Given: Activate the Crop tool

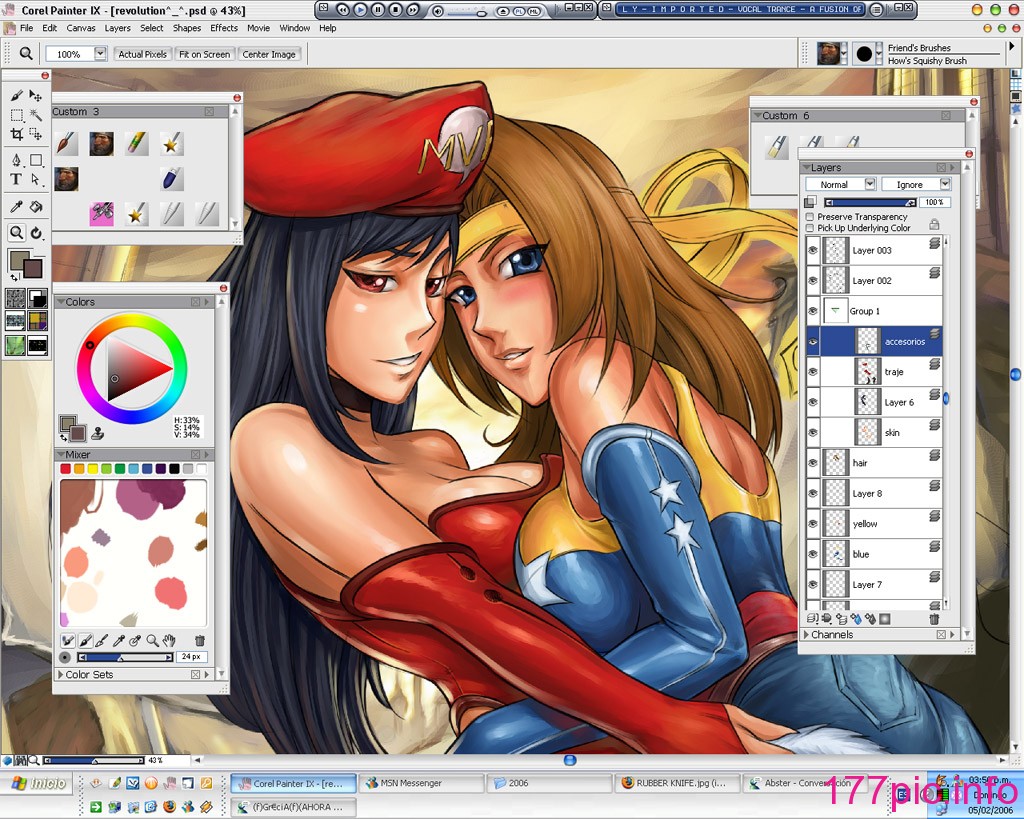Looking at the screenshot, I should pos(16,135).
